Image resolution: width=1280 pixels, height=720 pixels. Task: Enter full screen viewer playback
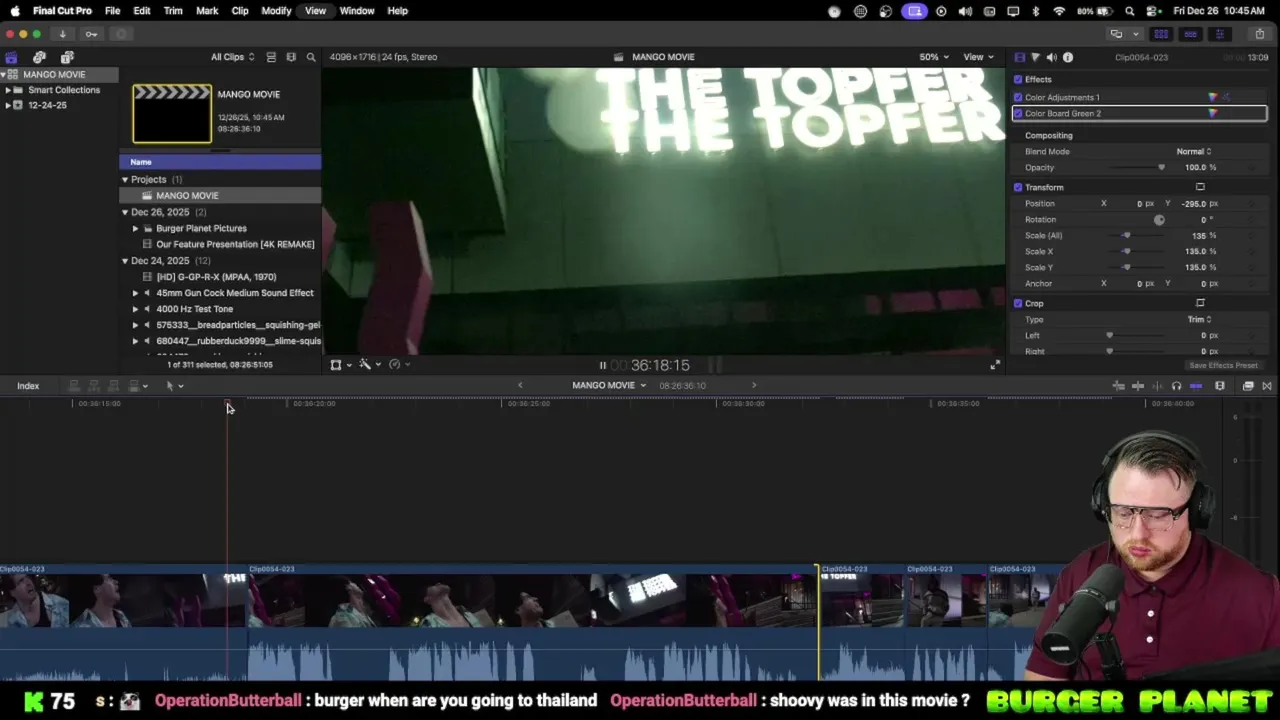(x=995, y=365)
